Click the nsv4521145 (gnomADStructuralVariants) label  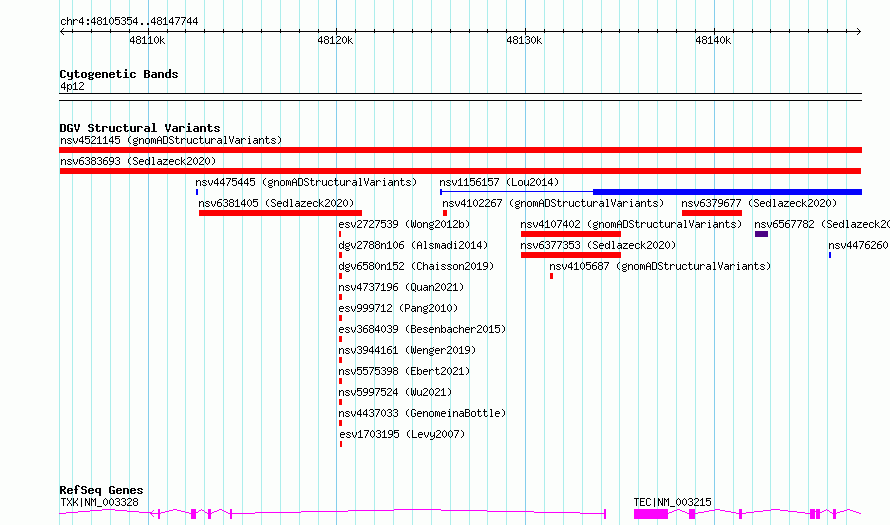click(x=171, y=140)
